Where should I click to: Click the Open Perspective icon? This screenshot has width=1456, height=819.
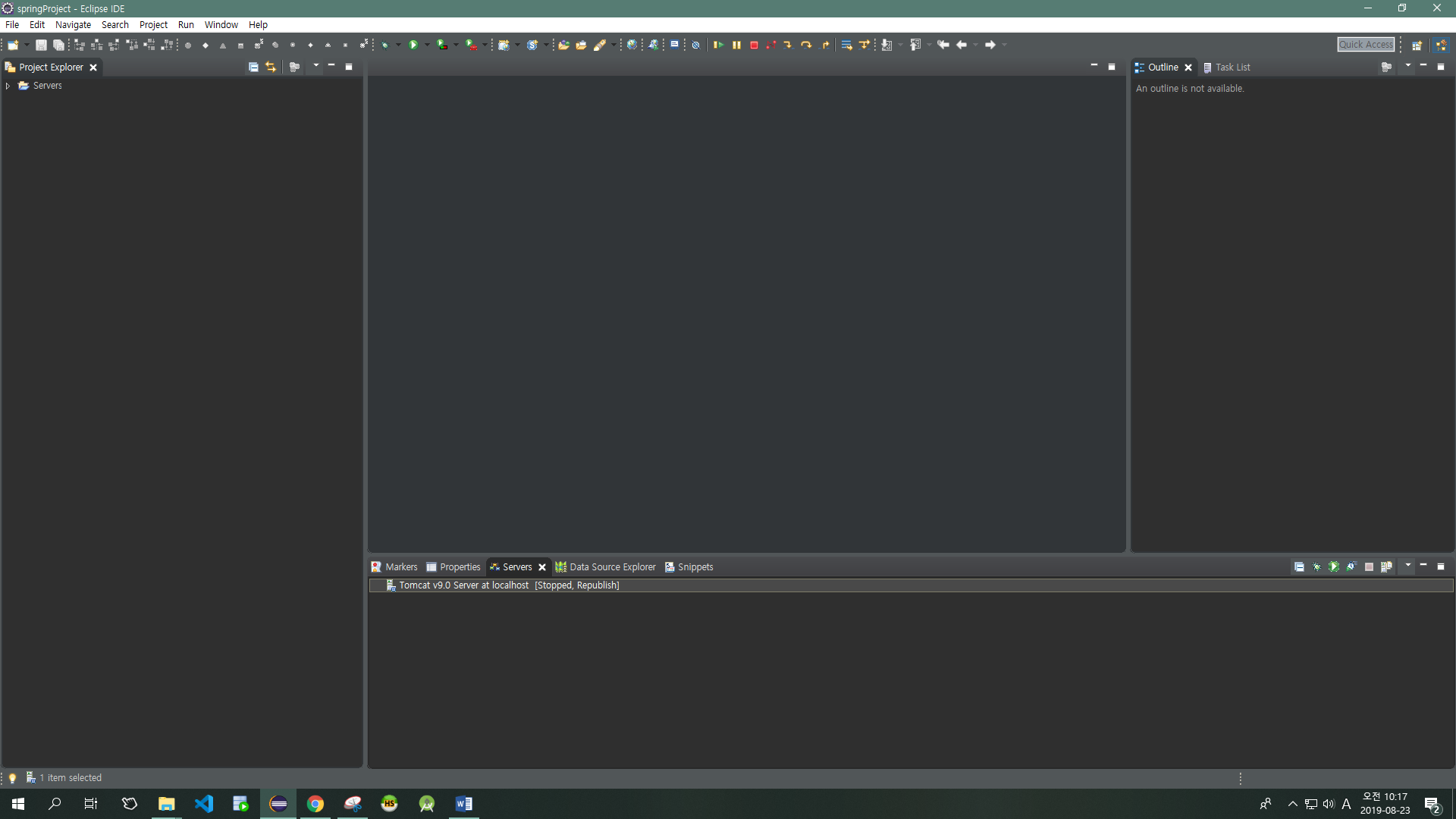point(1417,45)
